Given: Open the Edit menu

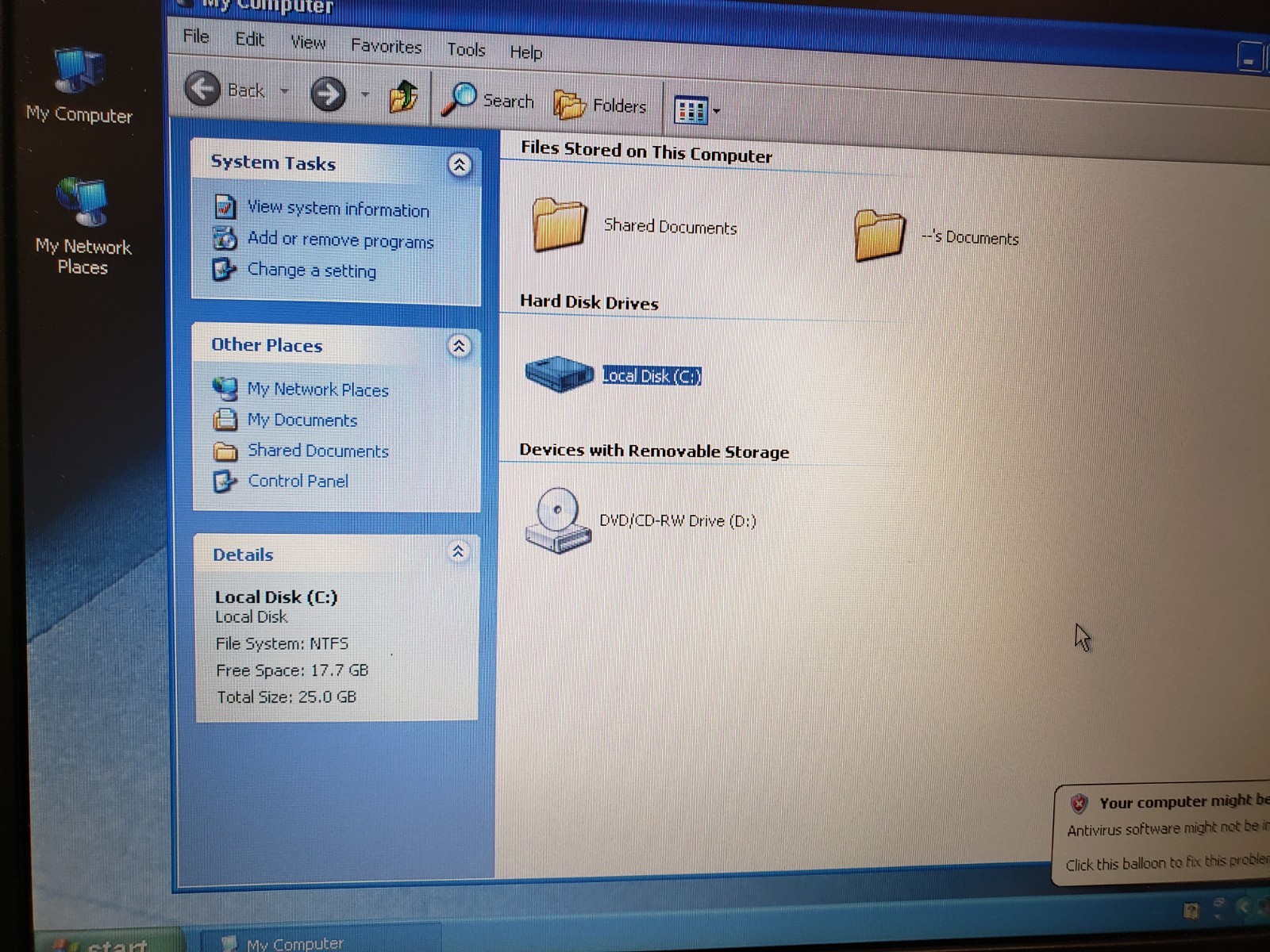Looking at the screenshot, I should 250,40.
